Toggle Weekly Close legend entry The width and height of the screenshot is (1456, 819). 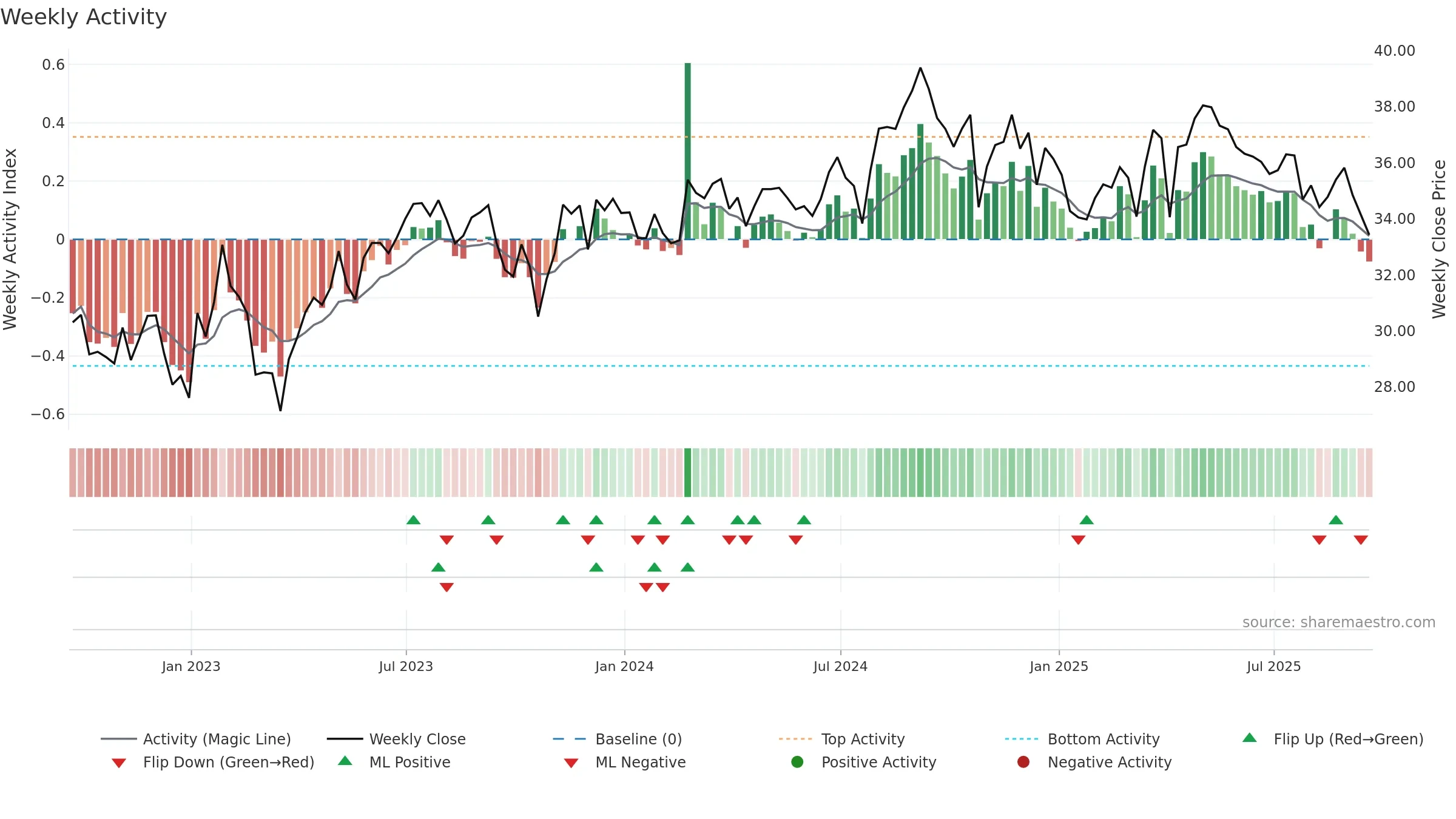pos(396,739)
